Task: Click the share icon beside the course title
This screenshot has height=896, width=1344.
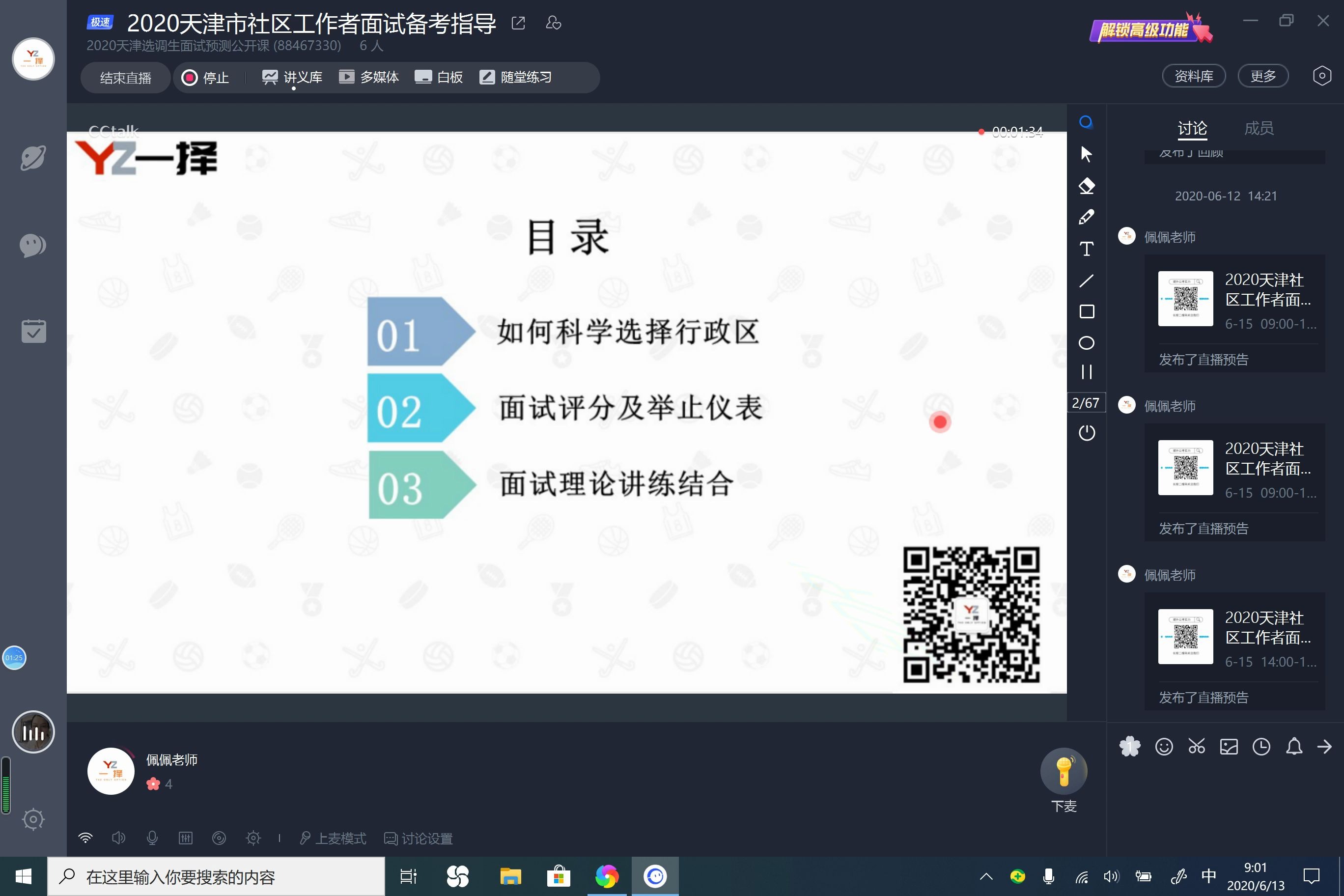Action: coord(518,24)
